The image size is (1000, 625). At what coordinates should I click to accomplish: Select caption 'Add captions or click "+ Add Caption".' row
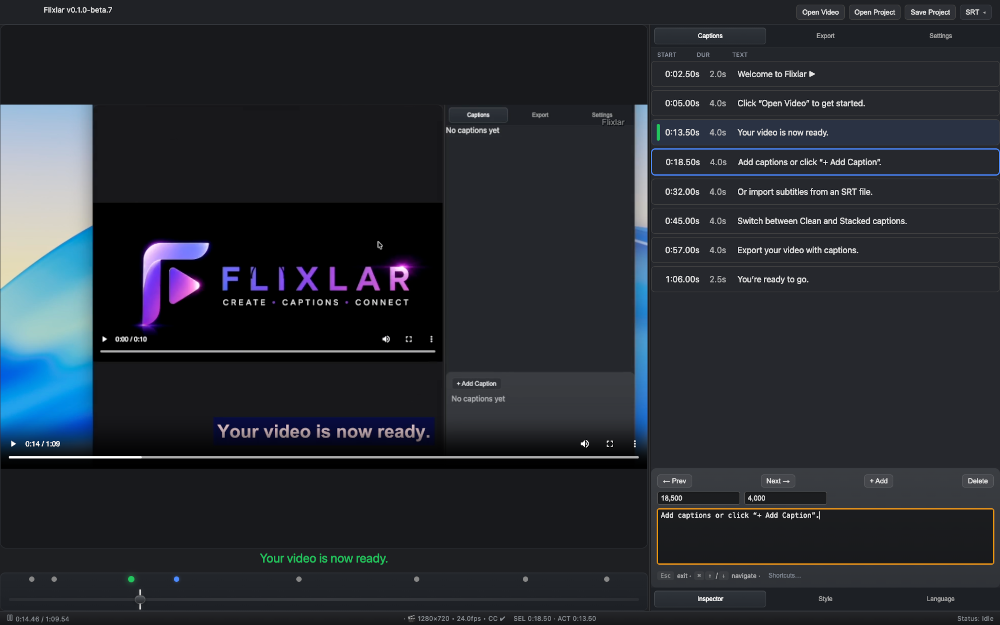825,162
